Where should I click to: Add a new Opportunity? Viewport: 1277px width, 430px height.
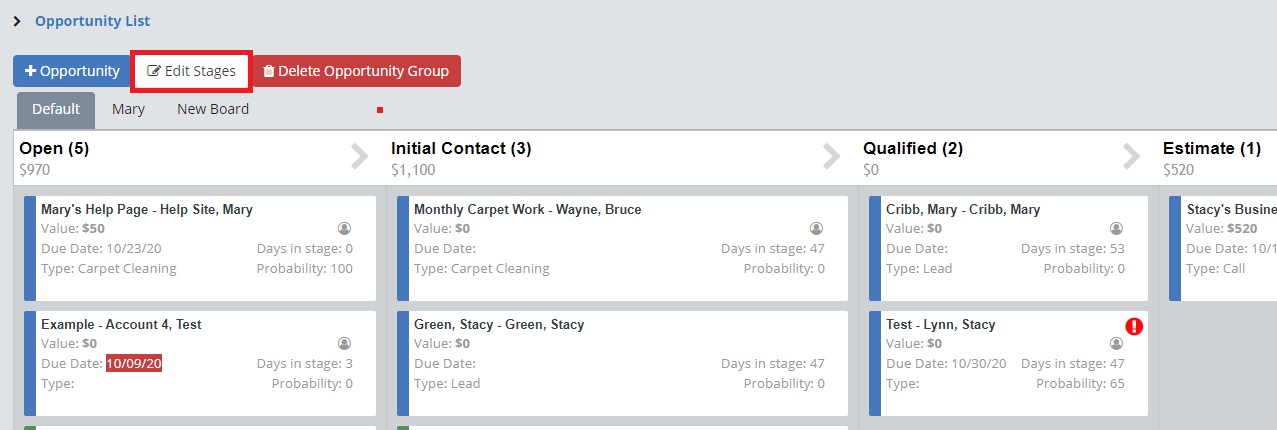tap(72, 71)
